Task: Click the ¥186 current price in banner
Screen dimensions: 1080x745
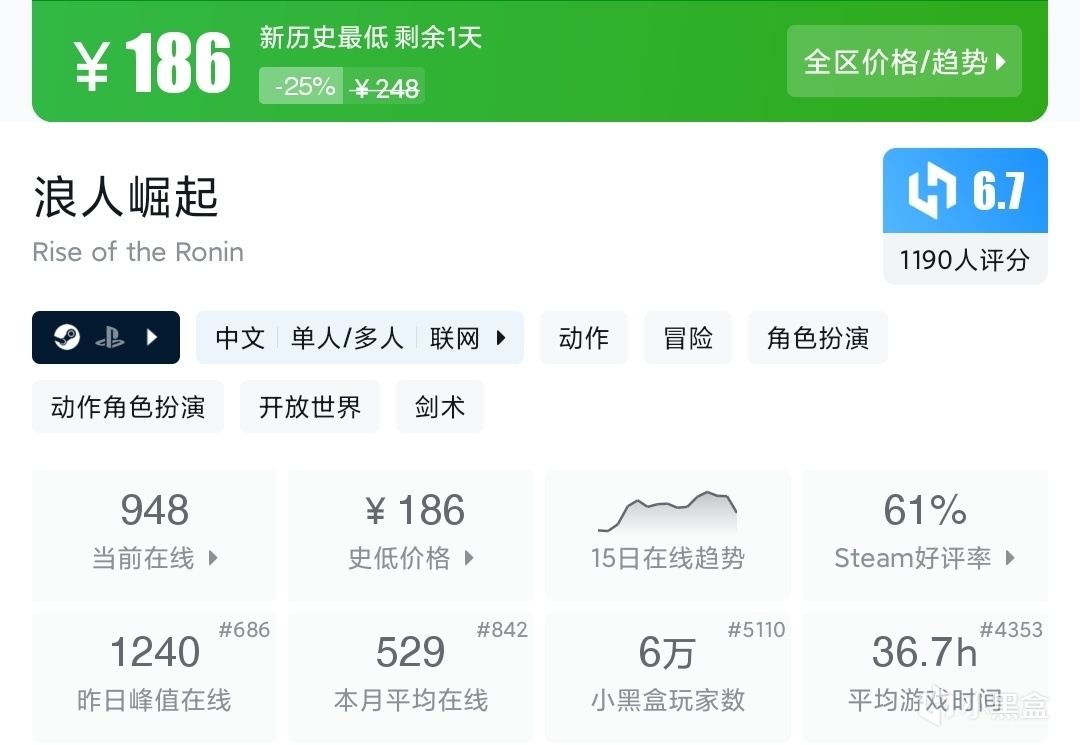Action: pos(152,63)
